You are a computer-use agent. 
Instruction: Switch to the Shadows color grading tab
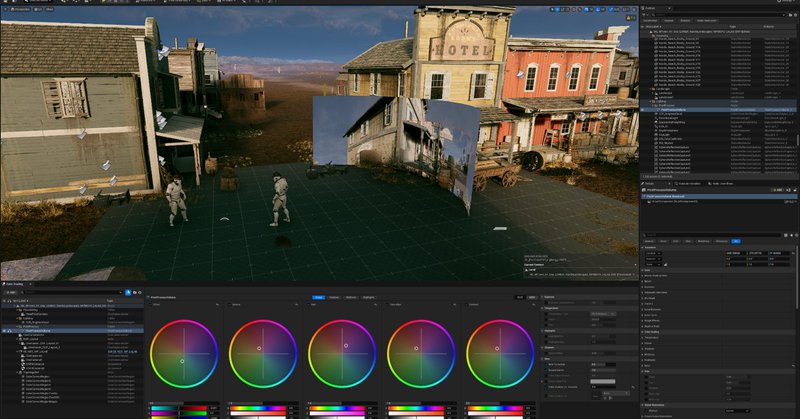(334, 297)
